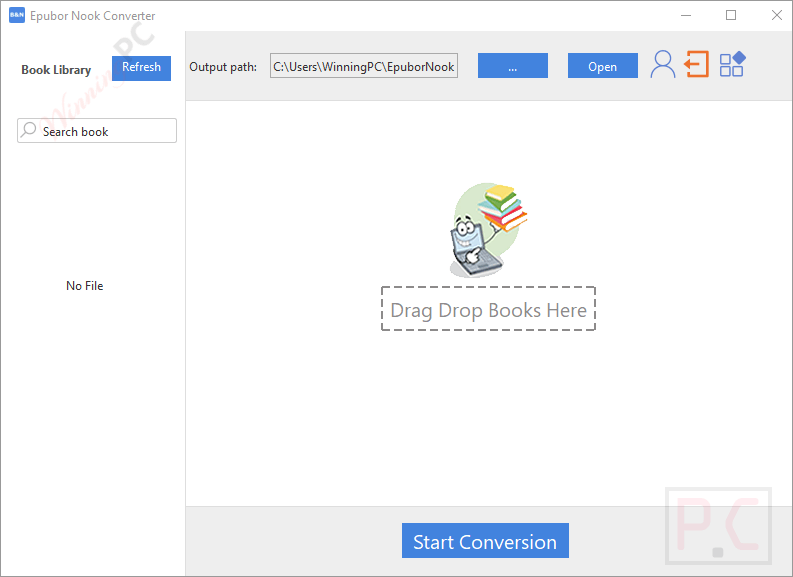Open the output folder
This screenshot has width=793, height=577.
click(602, 66)
